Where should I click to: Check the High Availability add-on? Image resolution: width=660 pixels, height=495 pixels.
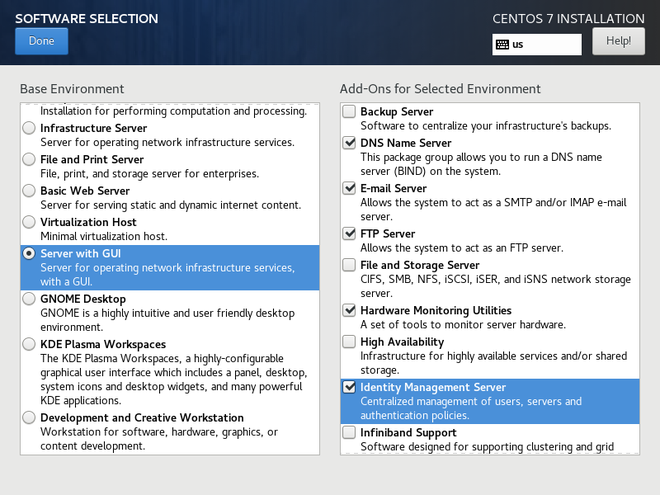(349, 342)
